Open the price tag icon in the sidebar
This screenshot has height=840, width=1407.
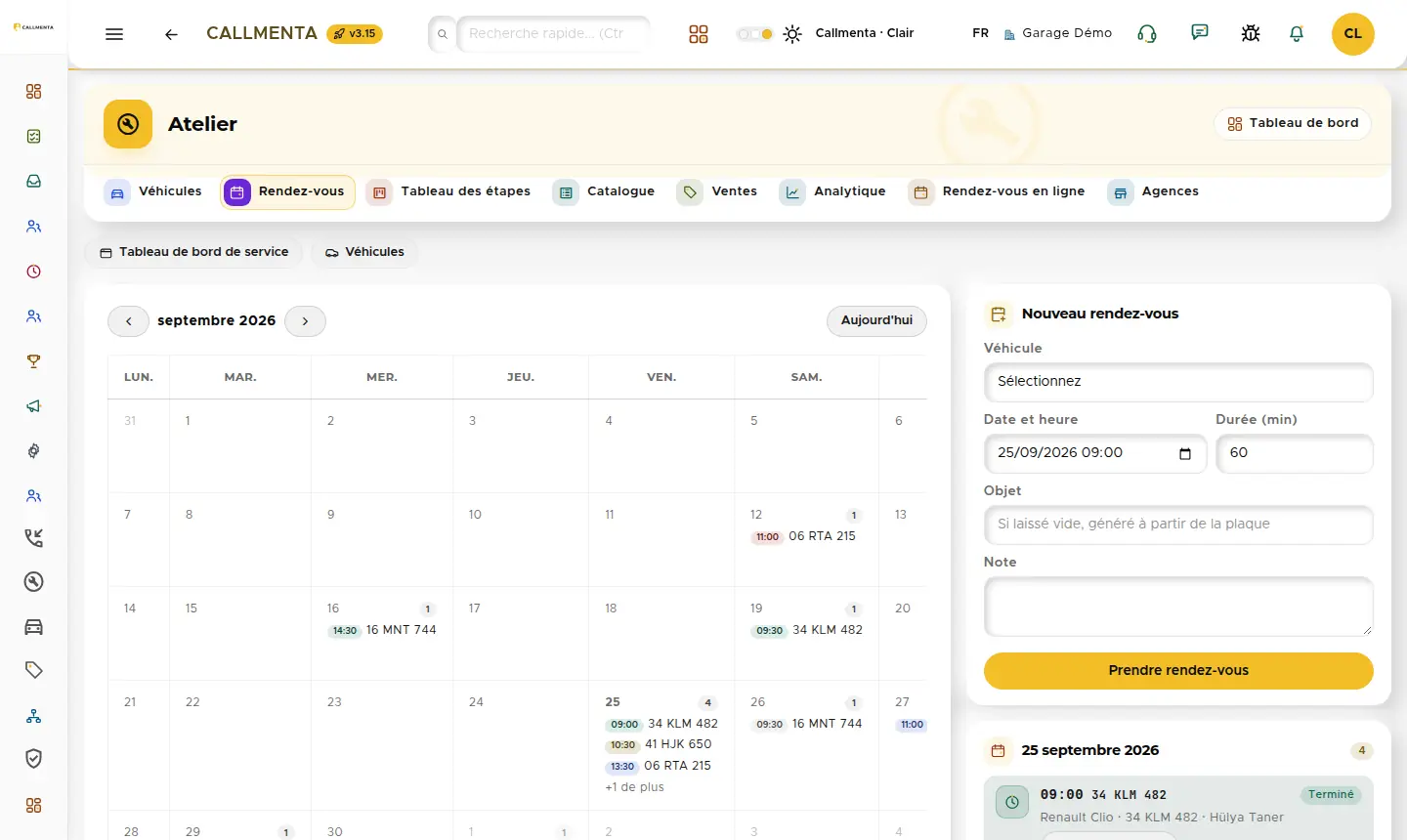34,670
